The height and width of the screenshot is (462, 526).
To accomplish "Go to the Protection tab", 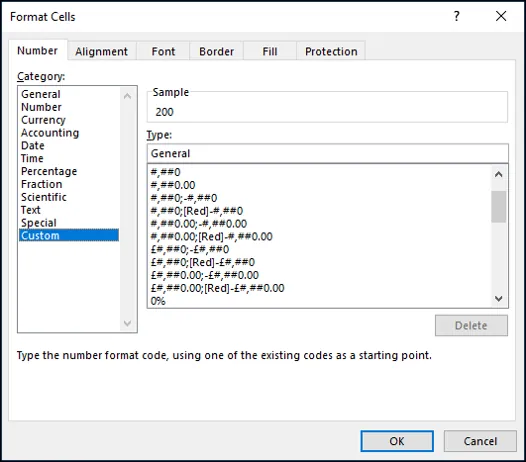I will coord(331,51).
